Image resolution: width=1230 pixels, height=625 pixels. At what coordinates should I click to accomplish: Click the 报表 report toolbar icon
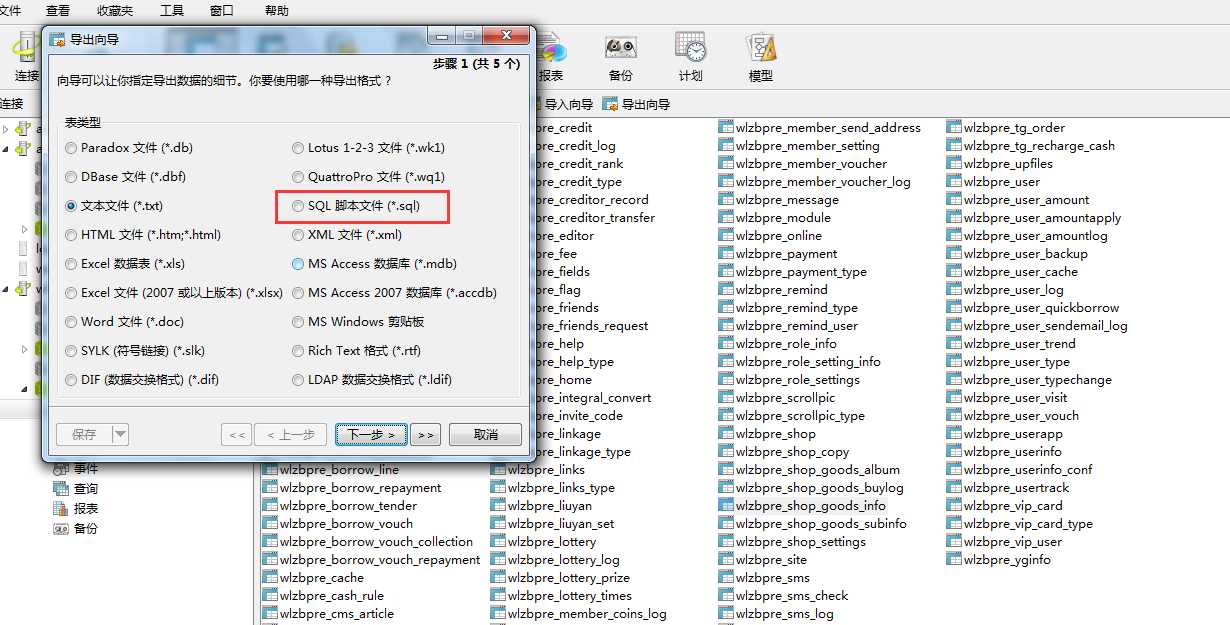[551, 58]
